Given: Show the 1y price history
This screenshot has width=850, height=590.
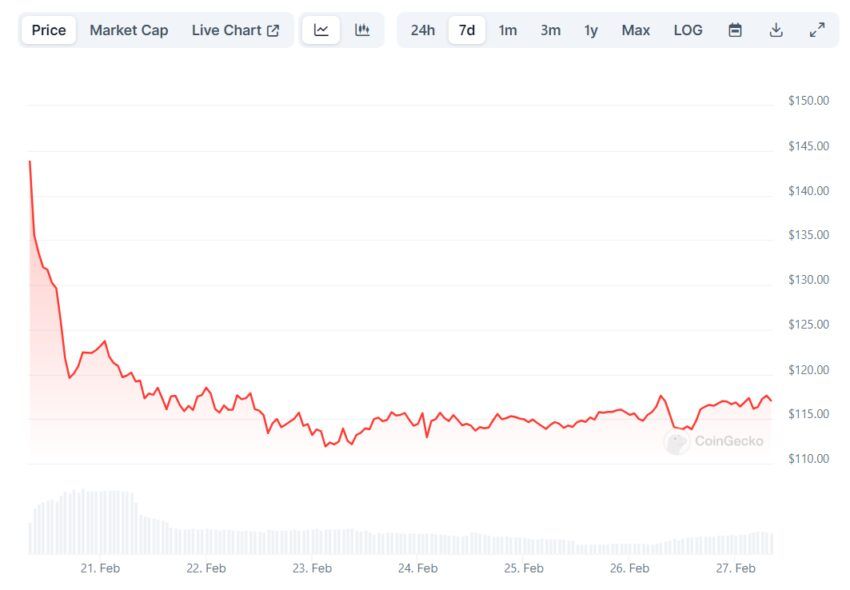Looking at the screenshot, I should tap(591, 30).
